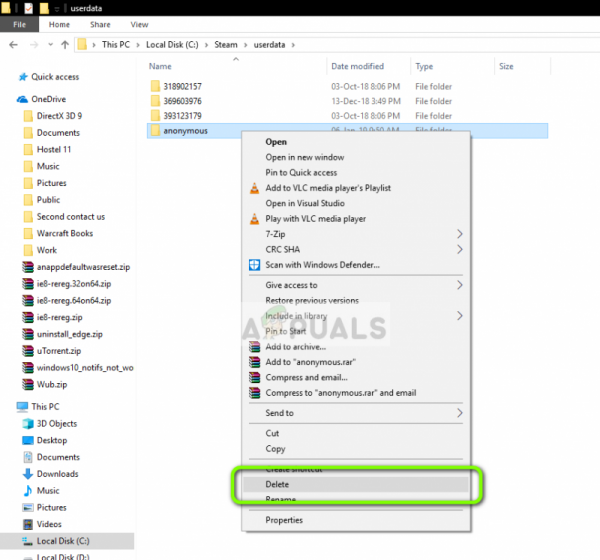Viewport: 600px width, 560px height.
Task: Open the Share ribbon tab
Action: click(100, 24)
